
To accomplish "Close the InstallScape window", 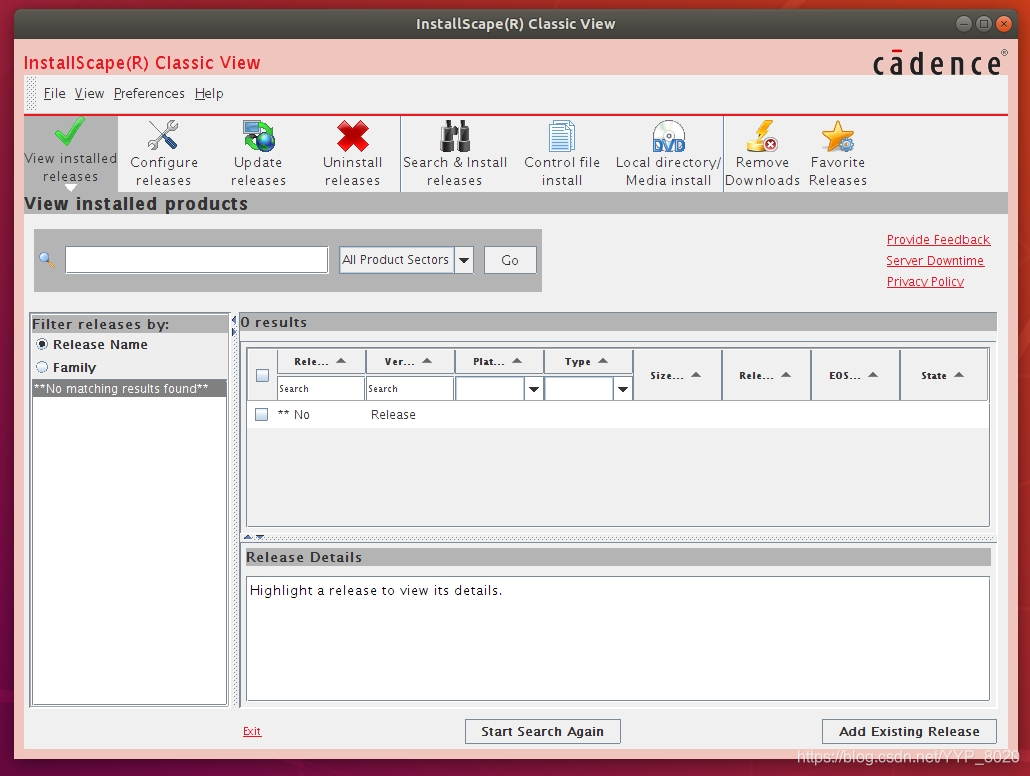I will coord(1004,24).
